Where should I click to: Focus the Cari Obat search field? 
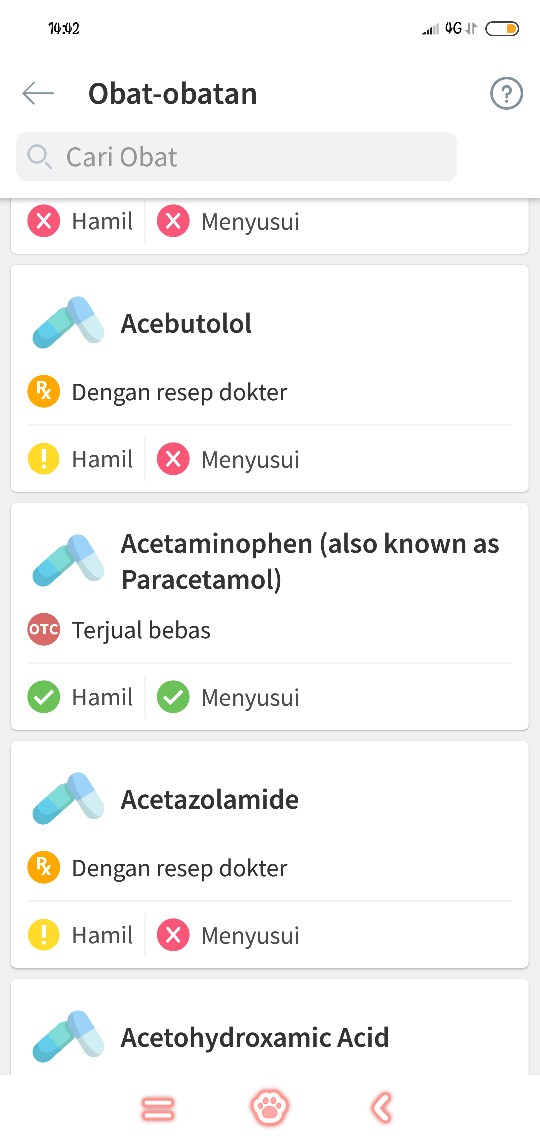(237, 156)
